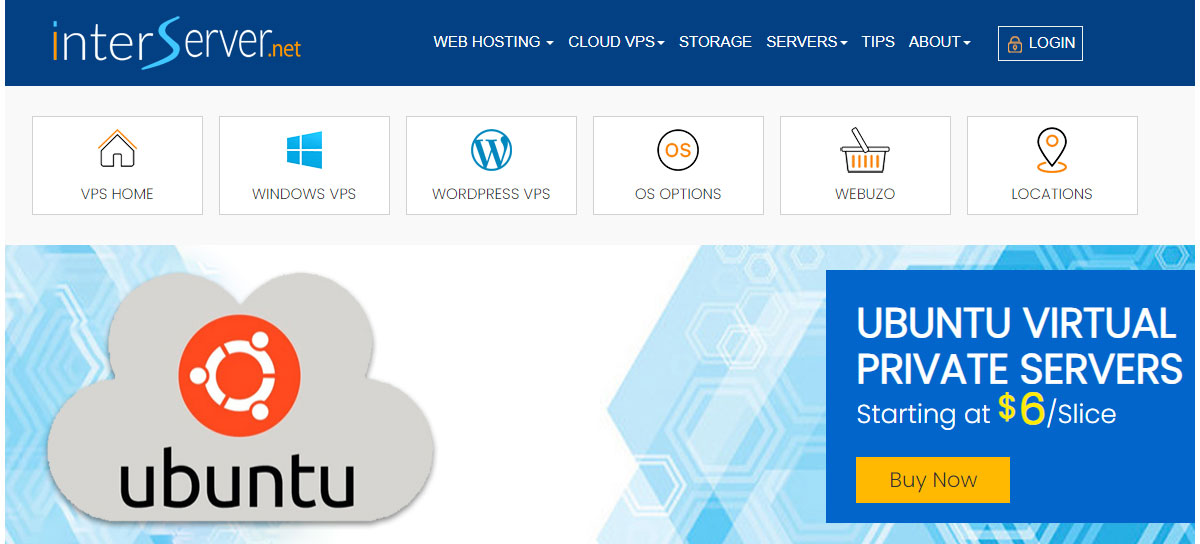Click the InterServer.net logo
Viewport: 1200px width, 544px height.
pos(176,41)
